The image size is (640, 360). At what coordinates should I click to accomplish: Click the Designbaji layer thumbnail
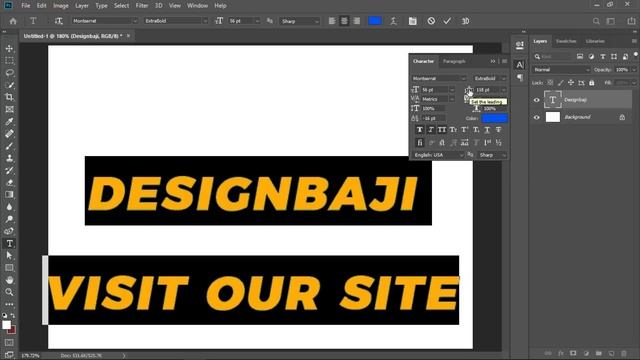point(553,100)
